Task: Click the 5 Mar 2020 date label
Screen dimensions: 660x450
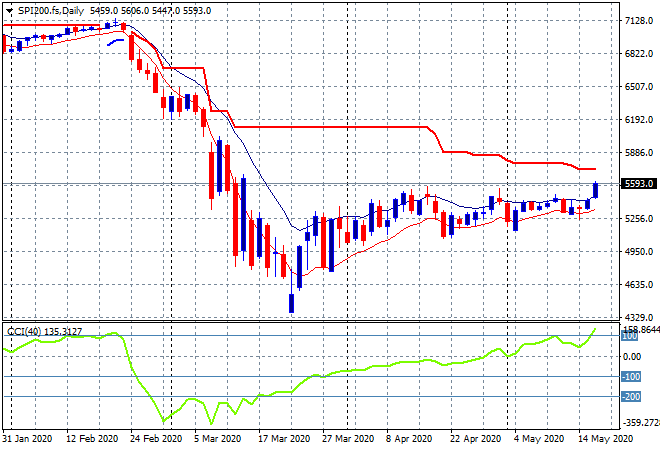Action: pyautogui.click(x=218, y=439)
